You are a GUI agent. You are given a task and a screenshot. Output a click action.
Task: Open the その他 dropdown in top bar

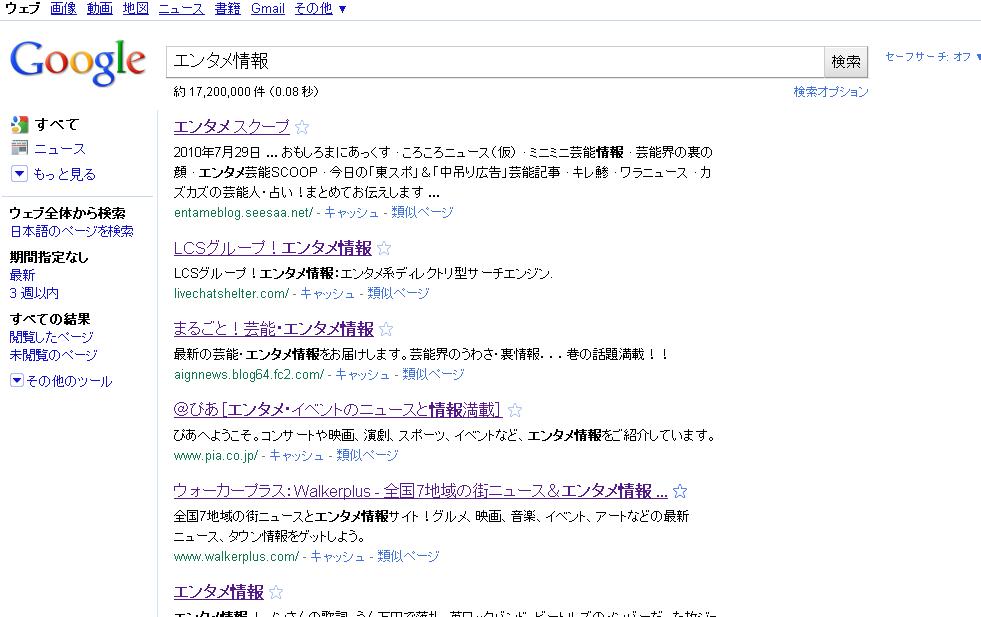click(320, 9)
